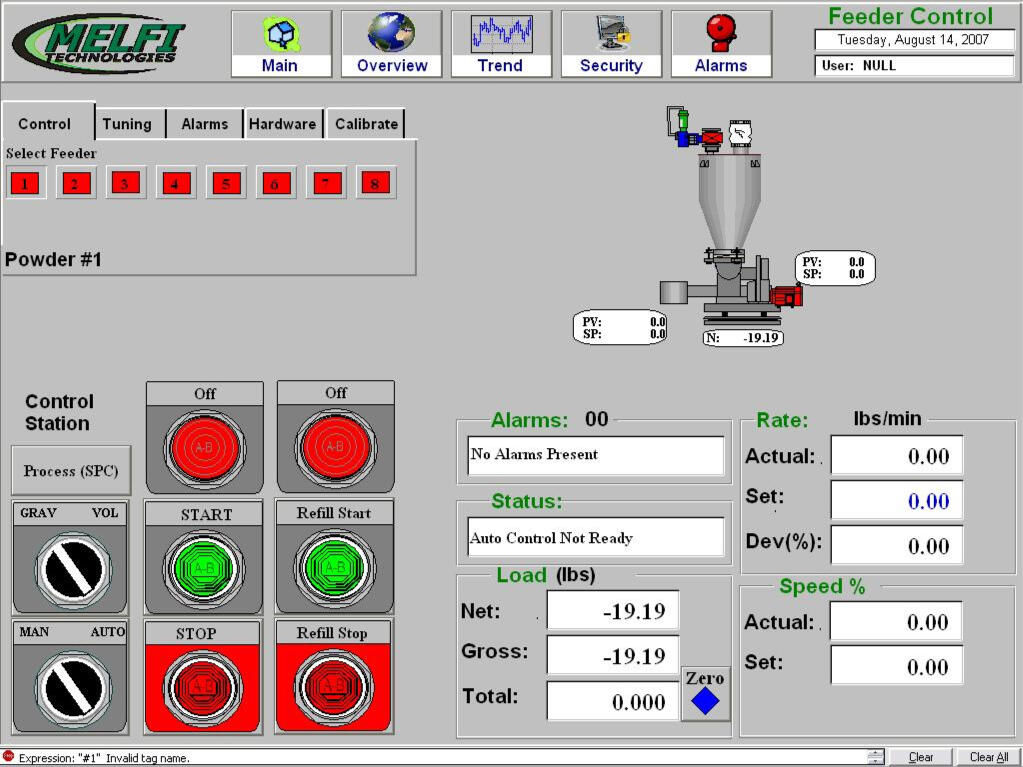Switch to the Tuning tab

(x=127, y=124)
